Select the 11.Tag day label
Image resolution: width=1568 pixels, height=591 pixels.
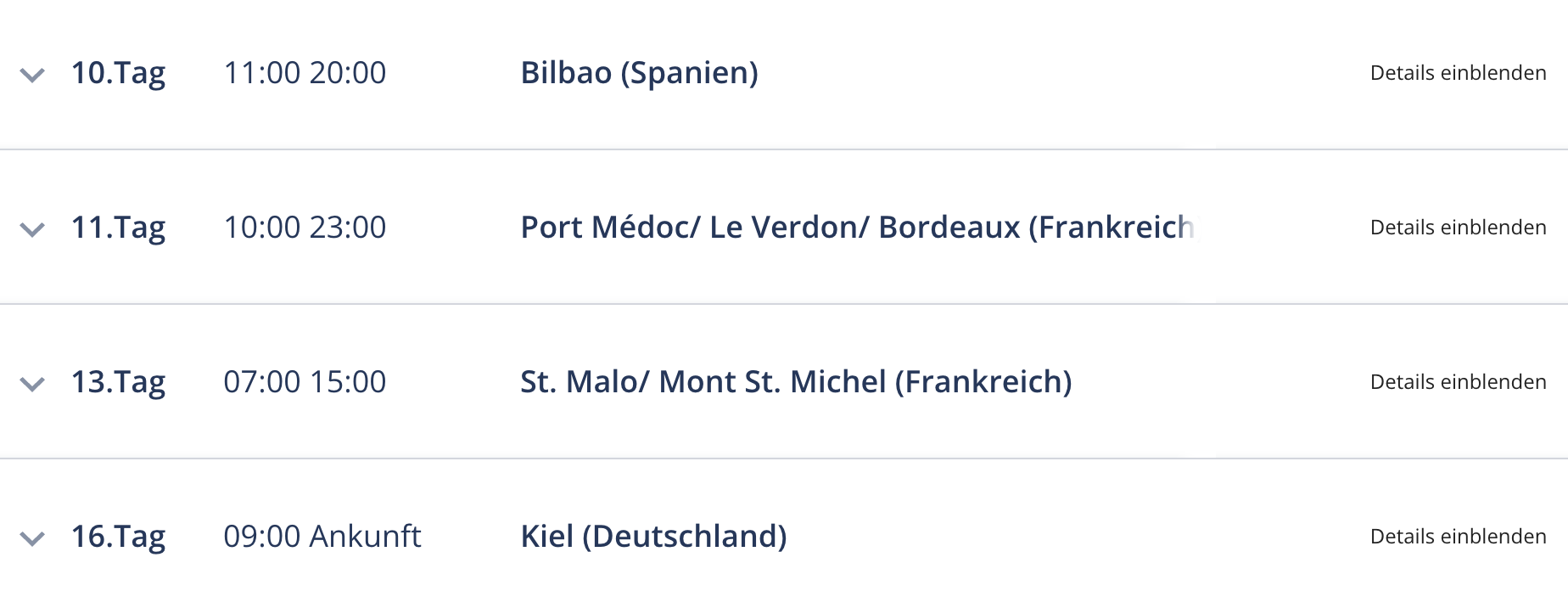pos(118,228)
